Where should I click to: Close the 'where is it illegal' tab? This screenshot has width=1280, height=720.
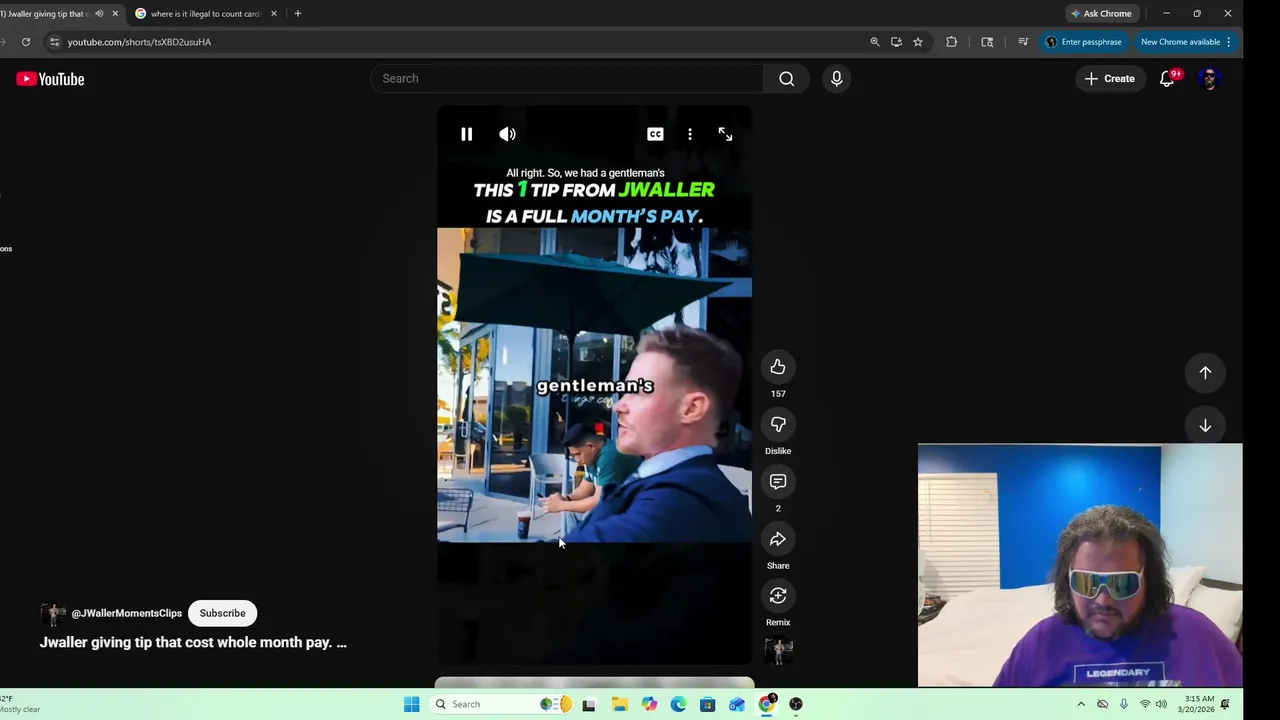(x=273, y=14)
